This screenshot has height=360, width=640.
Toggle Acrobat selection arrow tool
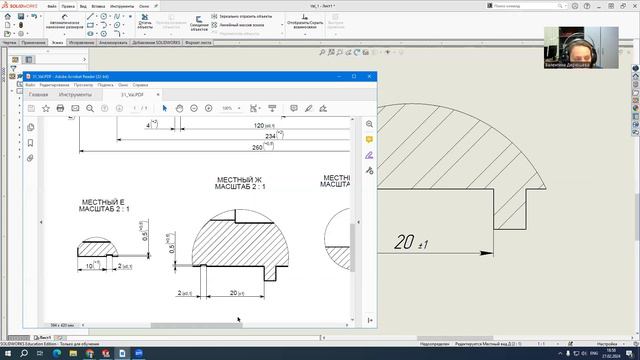(x=164, y=108)
